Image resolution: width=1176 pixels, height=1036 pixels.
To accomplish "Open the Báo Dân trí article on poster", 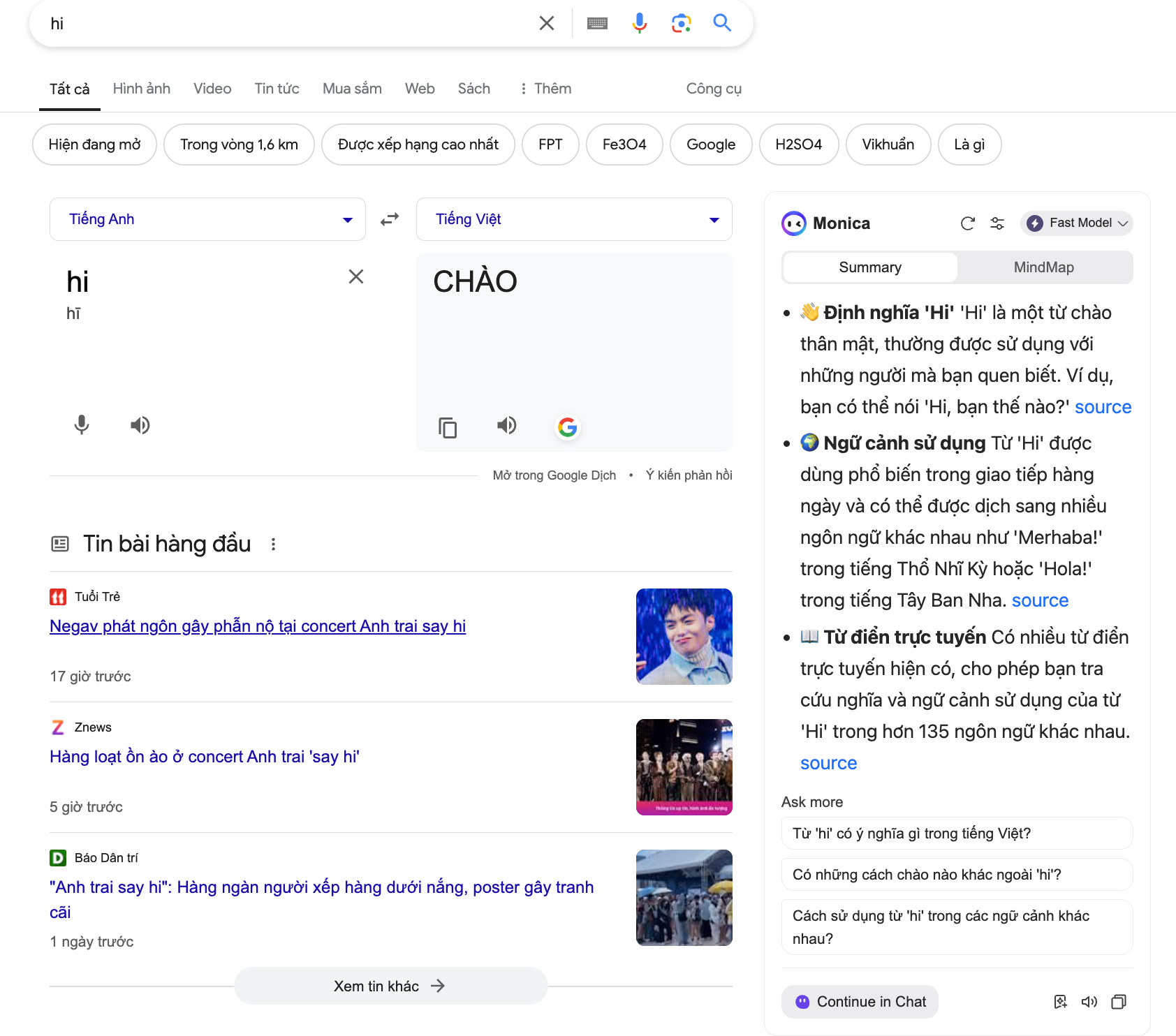I will [322, 899].
